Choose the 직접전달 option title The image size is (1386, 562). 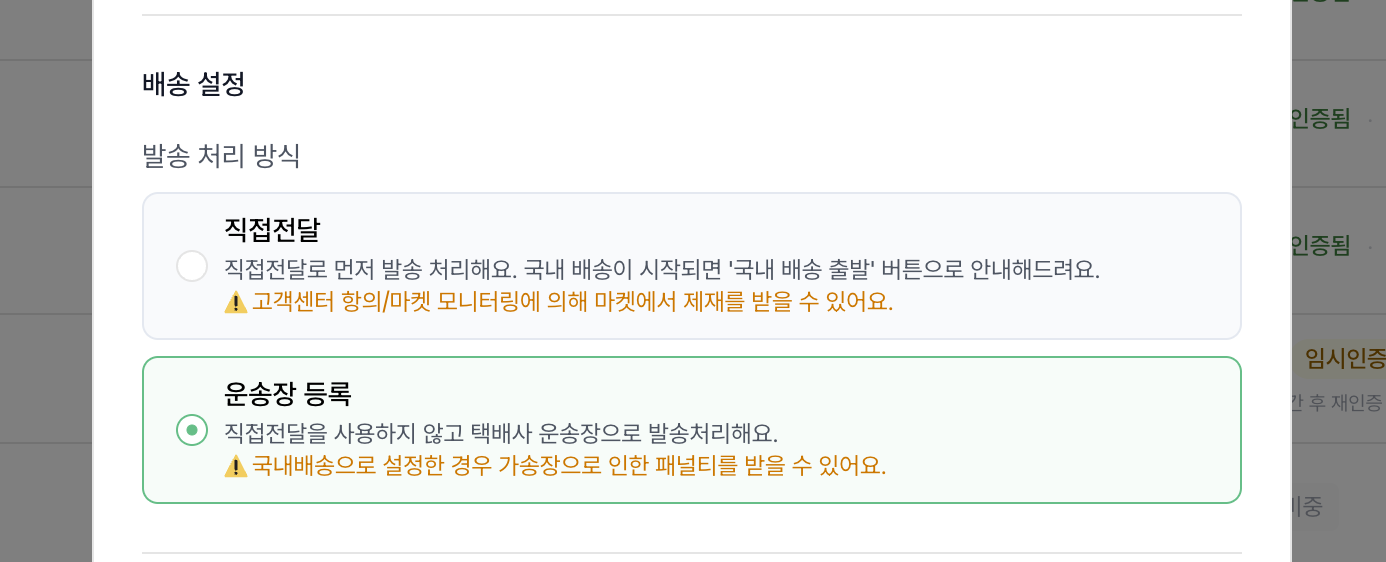tap(272, 230)
